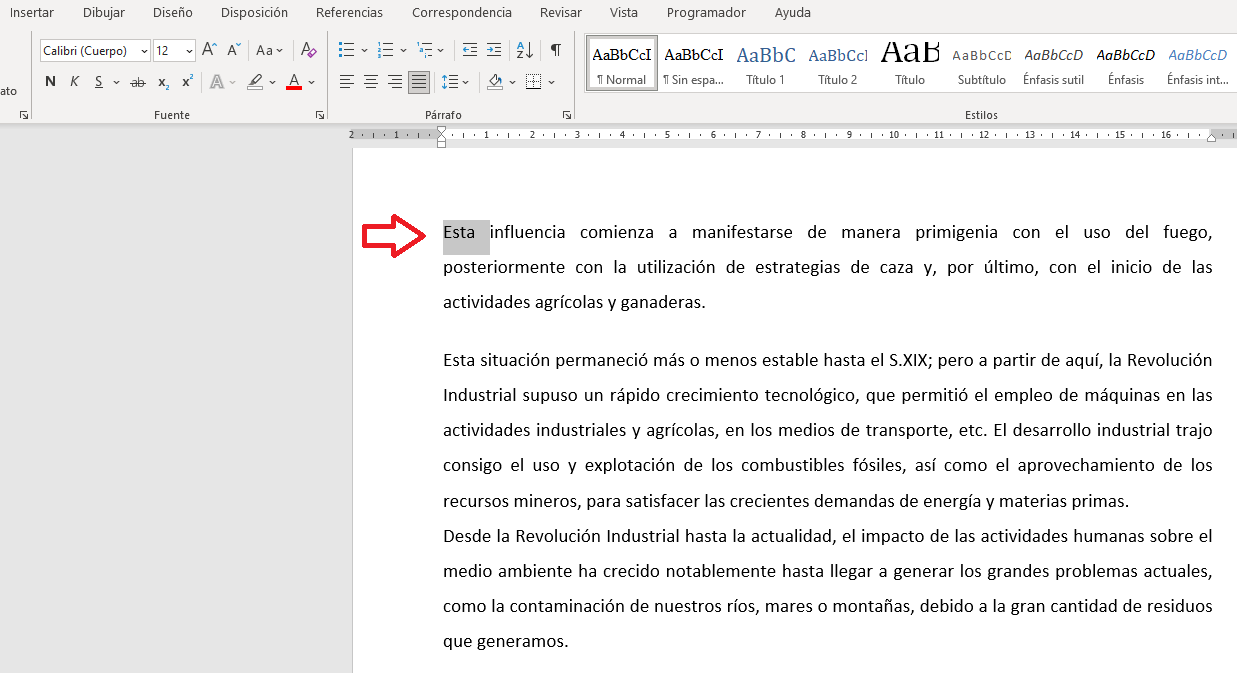Open the Programador tab
Screen dimensions: 1237x673
click(x=706, y=13)
